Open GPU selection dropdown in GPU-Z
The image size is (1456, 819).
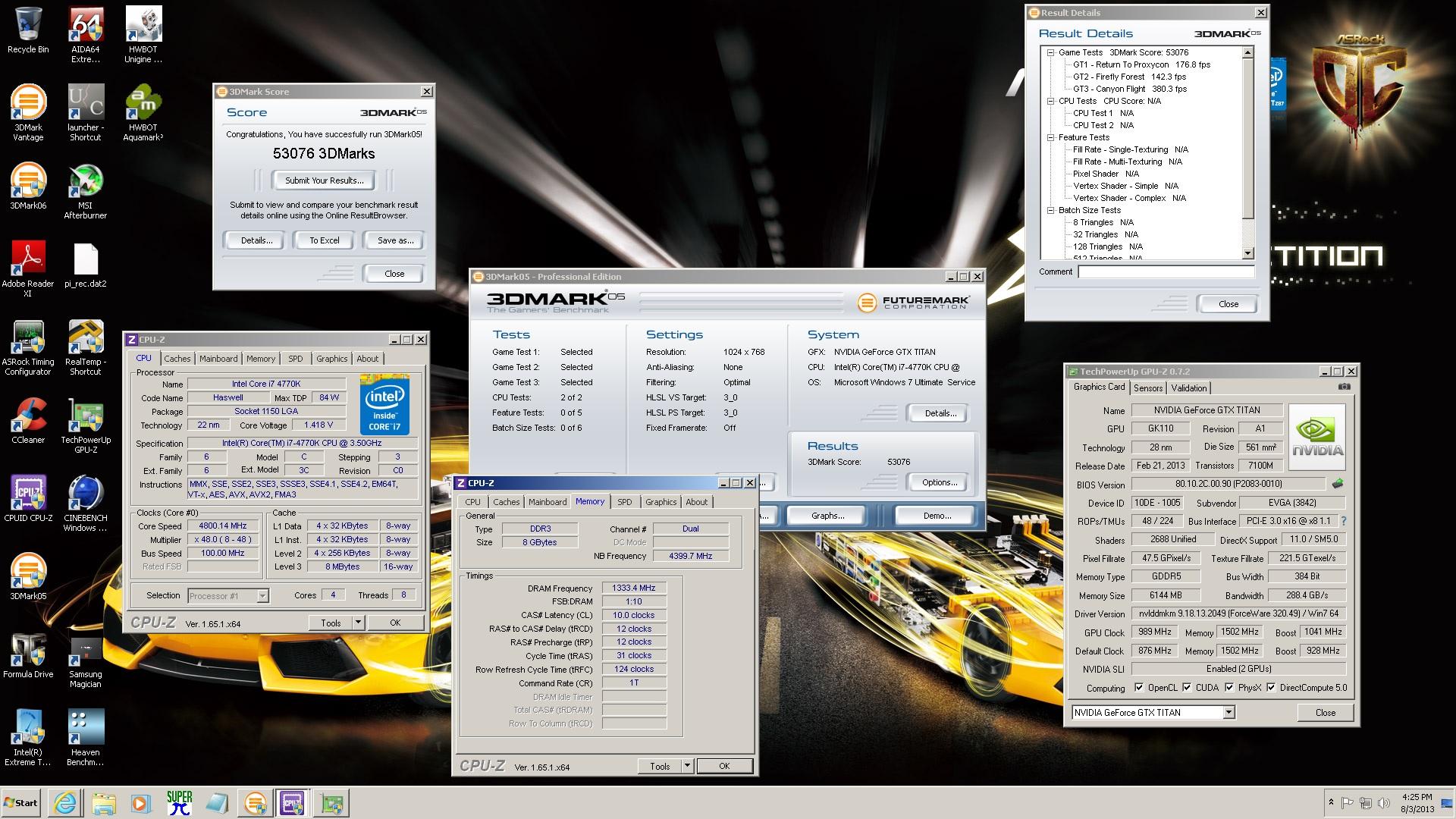tap(1228, 712)
